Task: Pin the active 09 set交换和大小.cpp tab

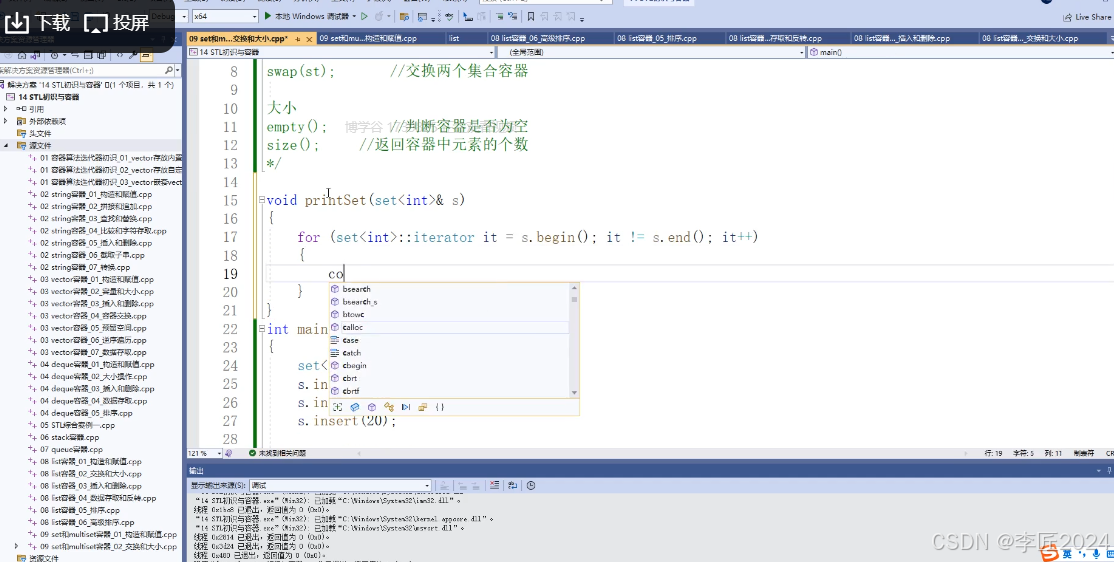Action: (x=298, y=39)
